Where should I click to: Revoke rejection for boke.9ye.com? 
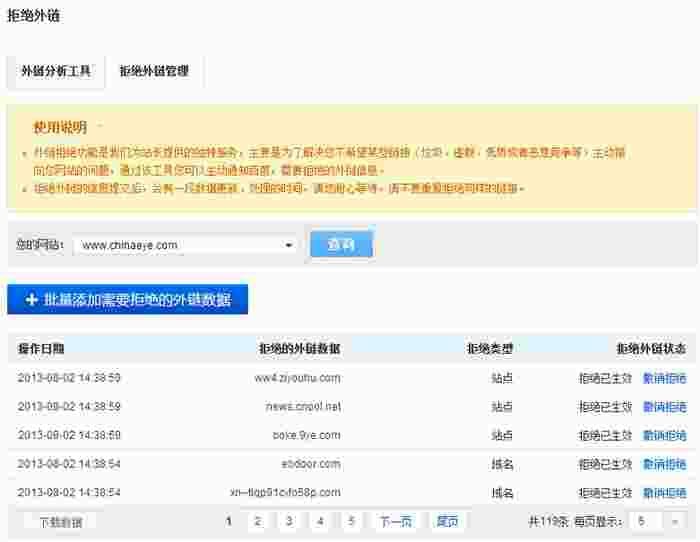click(x=664, y=435)
